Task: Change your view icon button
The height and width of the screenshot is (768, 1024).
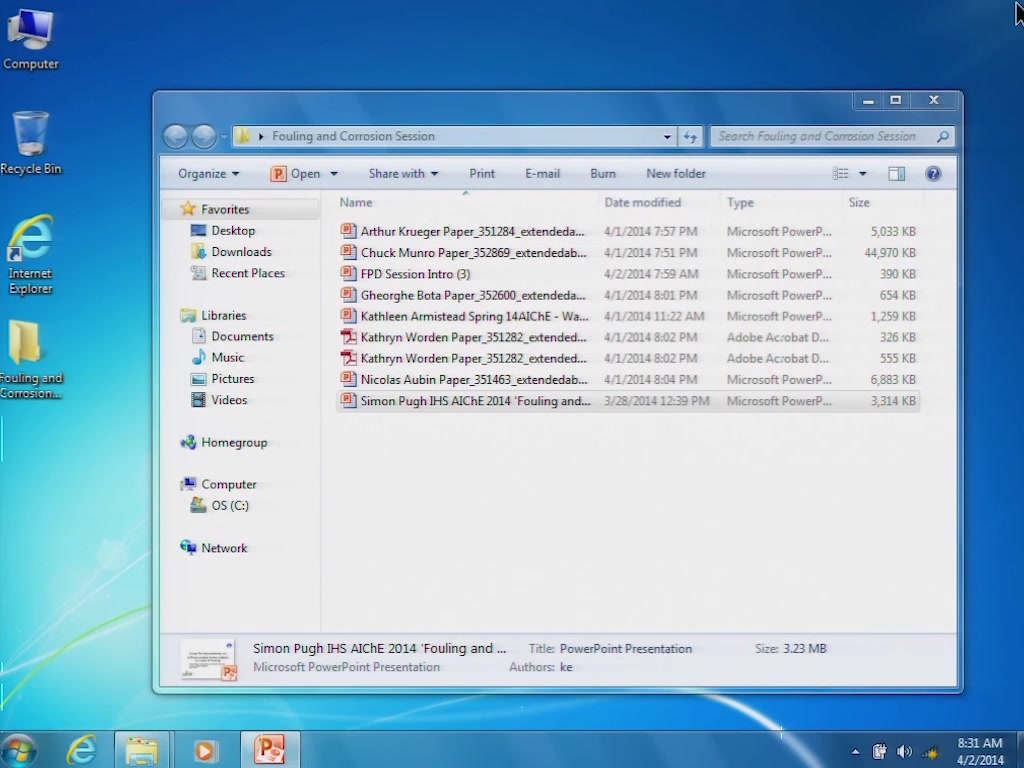Action: tap(840, 174)
